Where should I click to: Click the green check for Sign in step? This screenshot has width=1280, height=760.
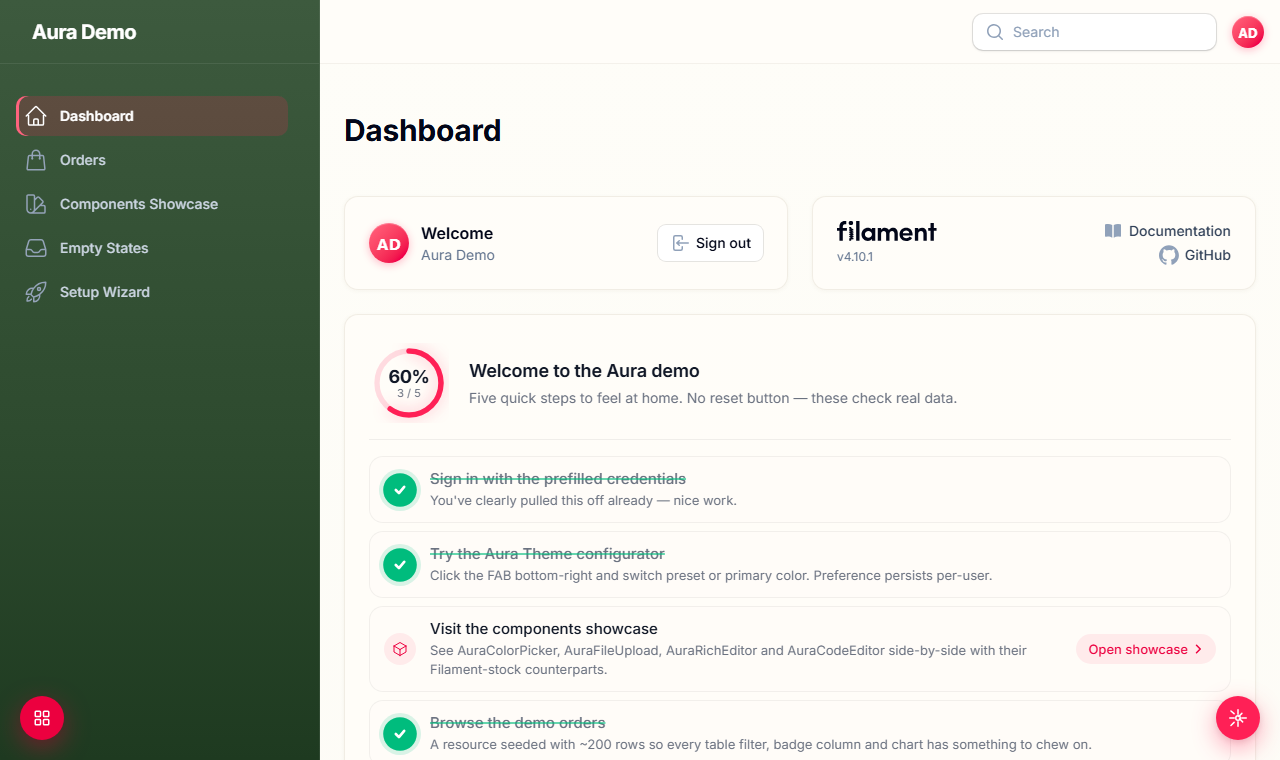point(400,490)
